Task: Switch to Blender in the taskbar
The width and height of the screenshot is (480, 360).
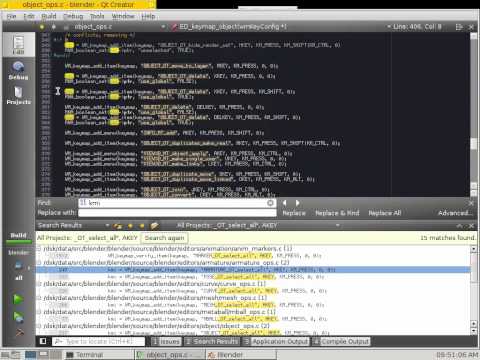Action: click(x=240, y=355)
